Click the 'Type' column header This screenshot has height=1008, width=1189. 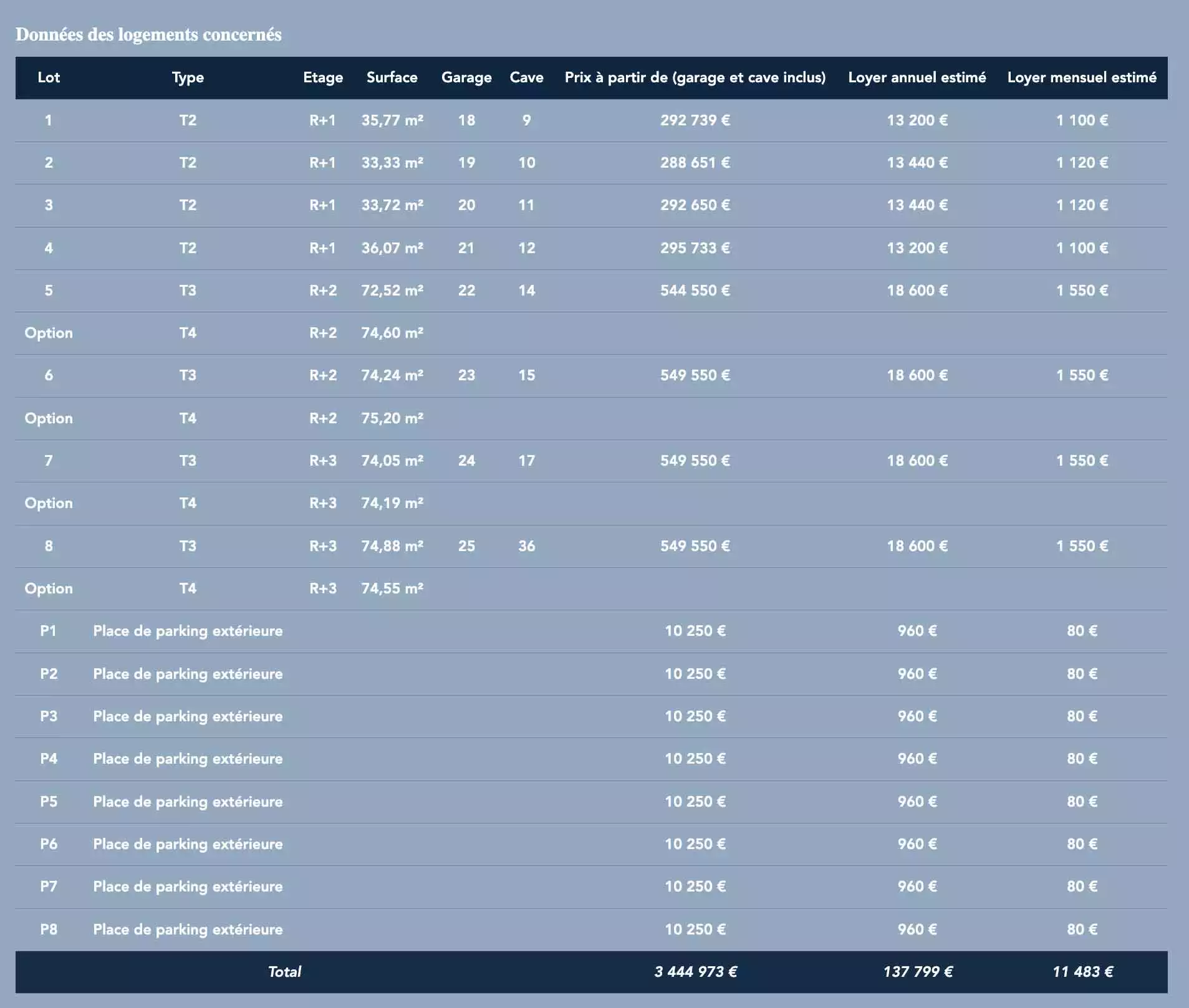188,77
